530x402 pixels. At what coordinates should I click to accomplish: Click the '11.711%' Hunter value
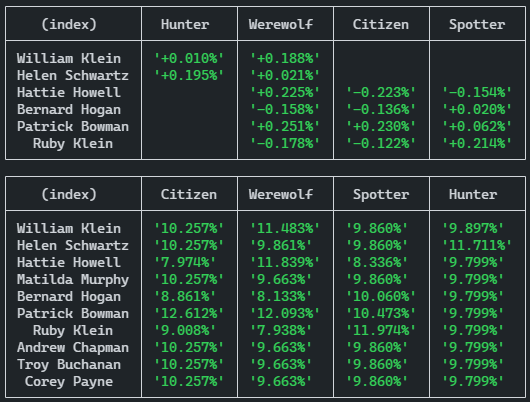tap(477, 245)
